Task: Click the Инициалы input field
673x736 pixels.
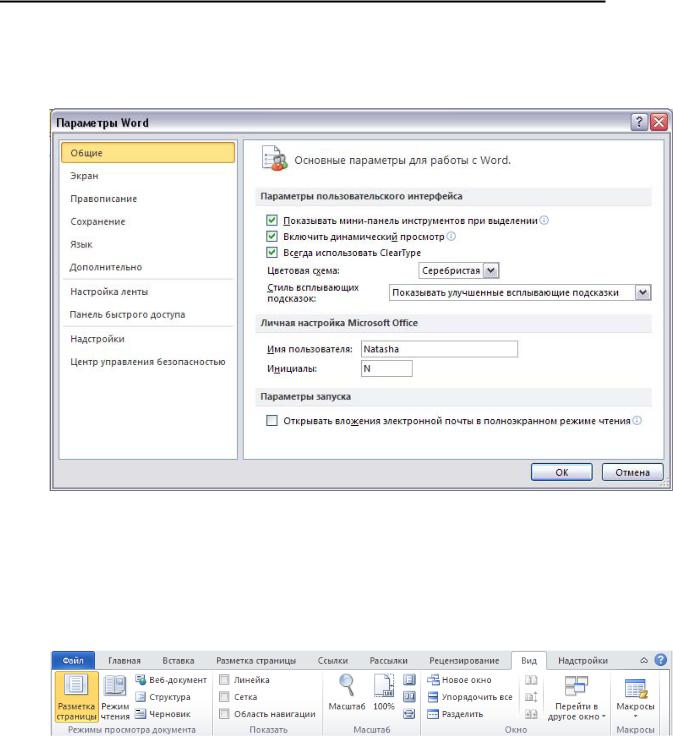Action: 387,368
